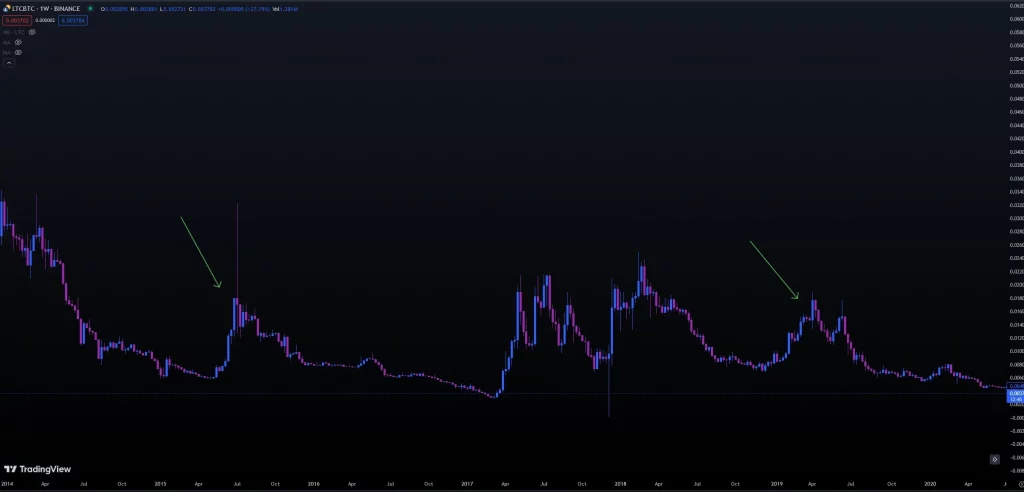Hide the first MA indicator

click(x=18, y=42)
